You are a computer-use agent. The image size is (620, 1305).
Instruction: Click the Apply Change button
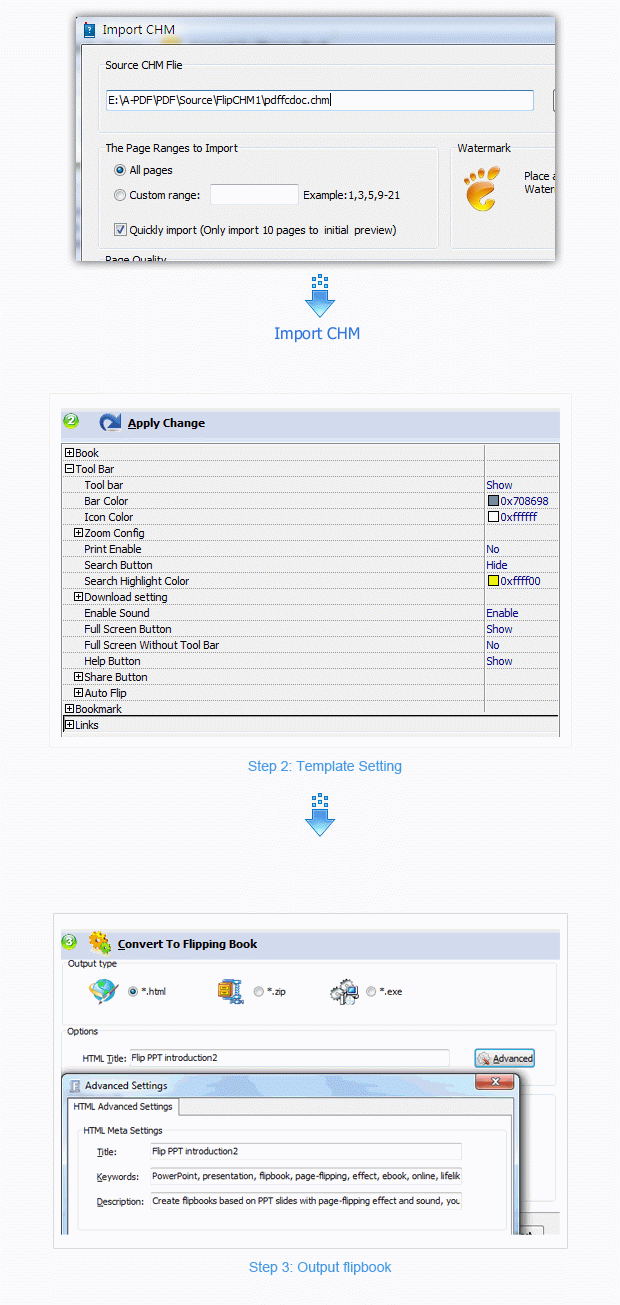tap(166, 423)
